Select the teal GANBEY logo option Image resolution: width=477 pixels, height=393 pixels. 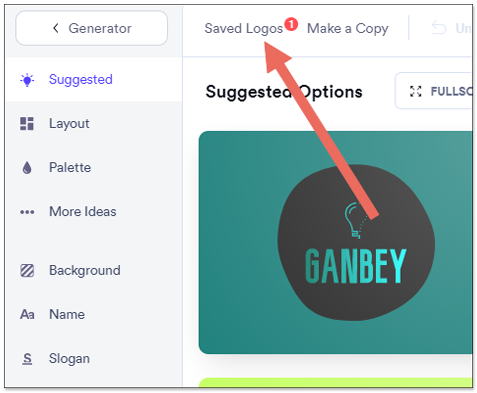335,242
